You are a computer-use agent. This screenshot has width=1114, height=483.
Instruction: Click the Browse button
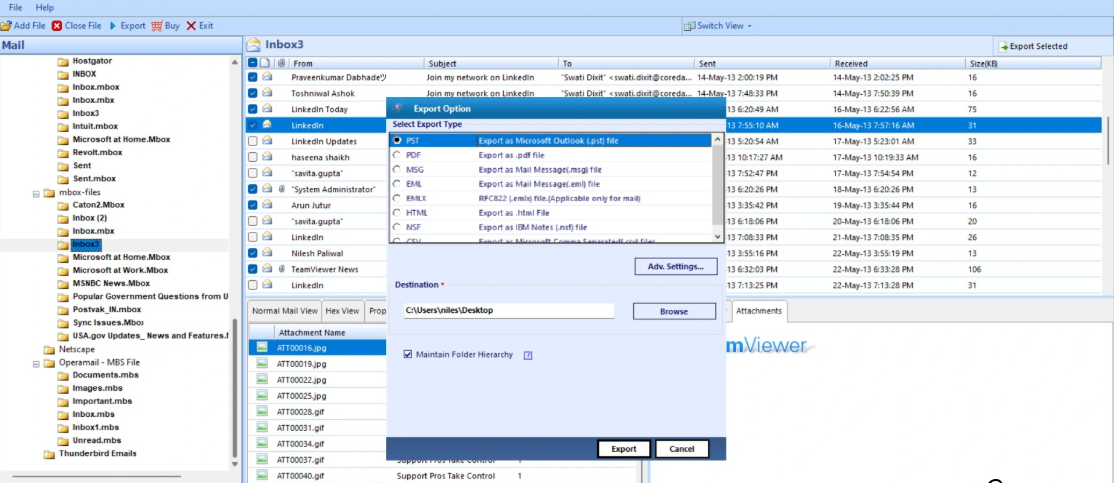(x=674, y=311)
